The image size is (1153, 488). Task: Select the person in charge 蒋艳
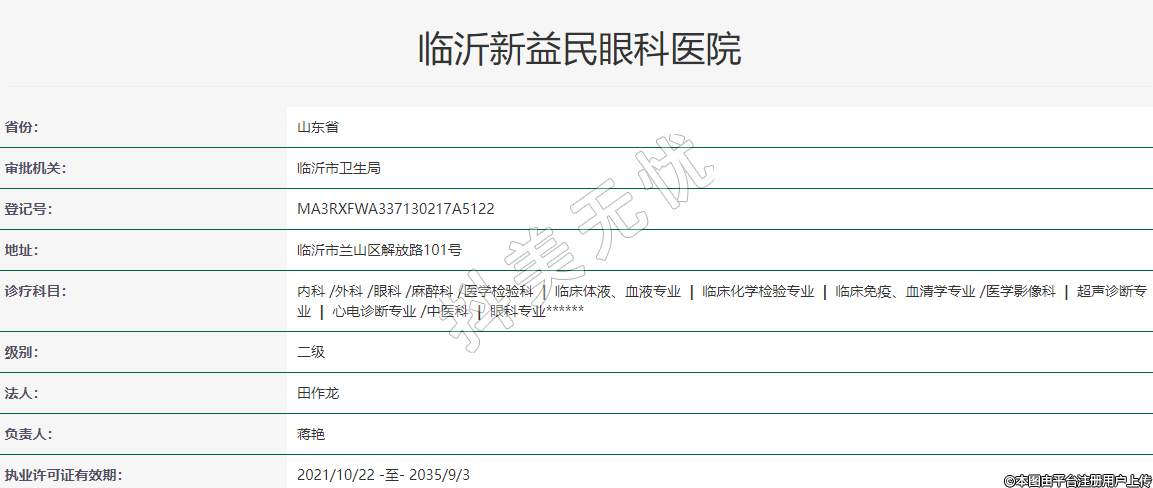[x=311, y=434]
